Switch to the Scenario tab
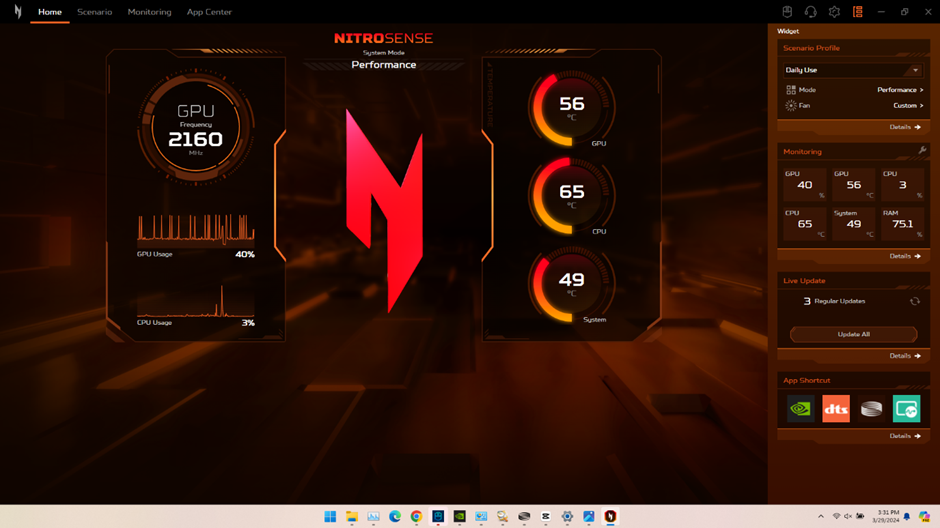The width and height of the screenshot is (940, 528). 95,12
